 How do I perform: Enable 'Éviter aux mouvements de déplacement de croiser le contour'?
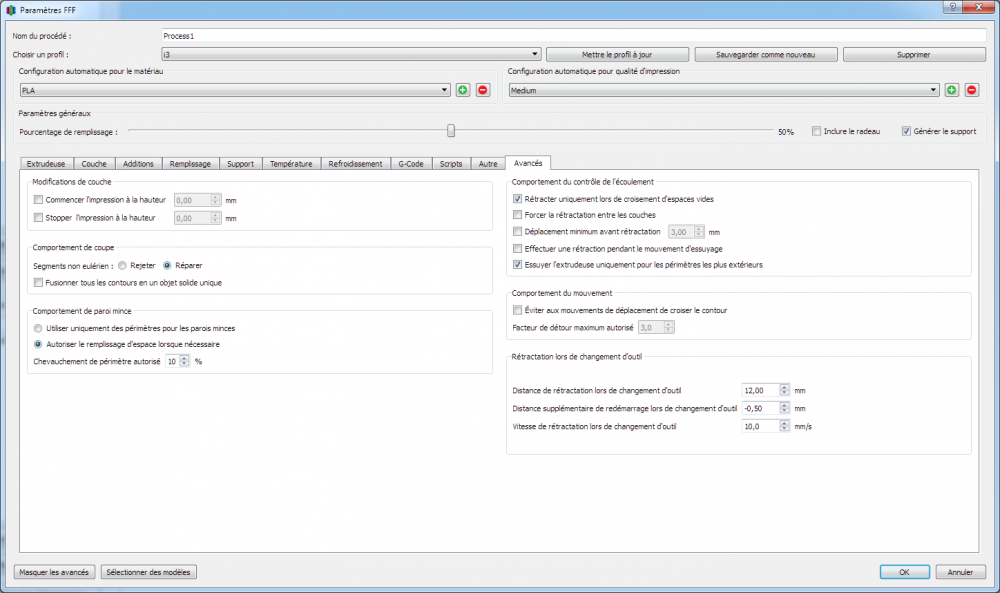[517, 310]
